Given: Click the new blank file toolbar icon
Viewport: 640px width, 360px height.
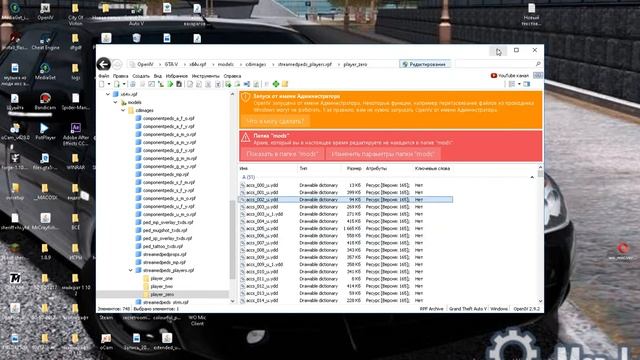Looking at the screenshot, I should coord(102,84).
